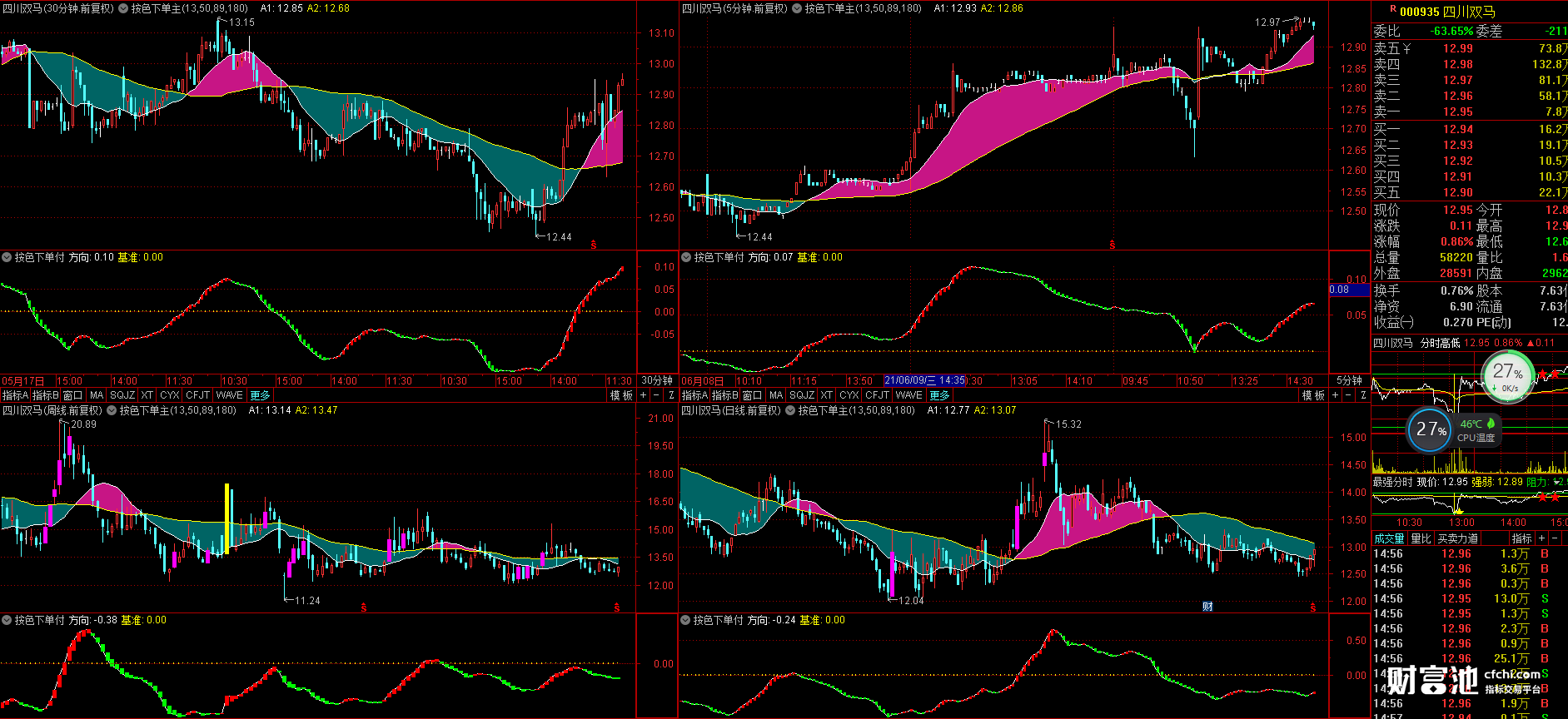
Task: Apply MA indicator in right toolbar
Action: [776, 395]
